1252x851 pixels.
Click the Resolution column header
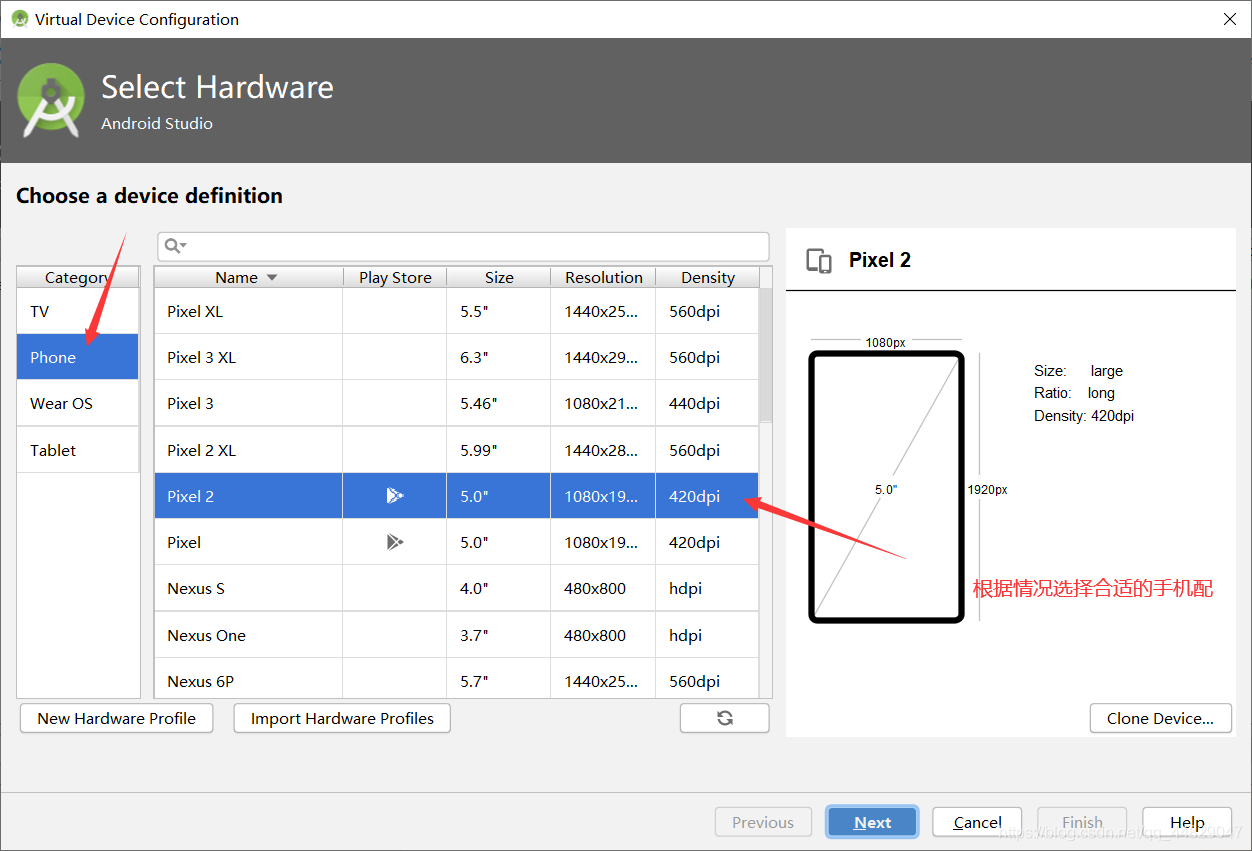point(604,277)
